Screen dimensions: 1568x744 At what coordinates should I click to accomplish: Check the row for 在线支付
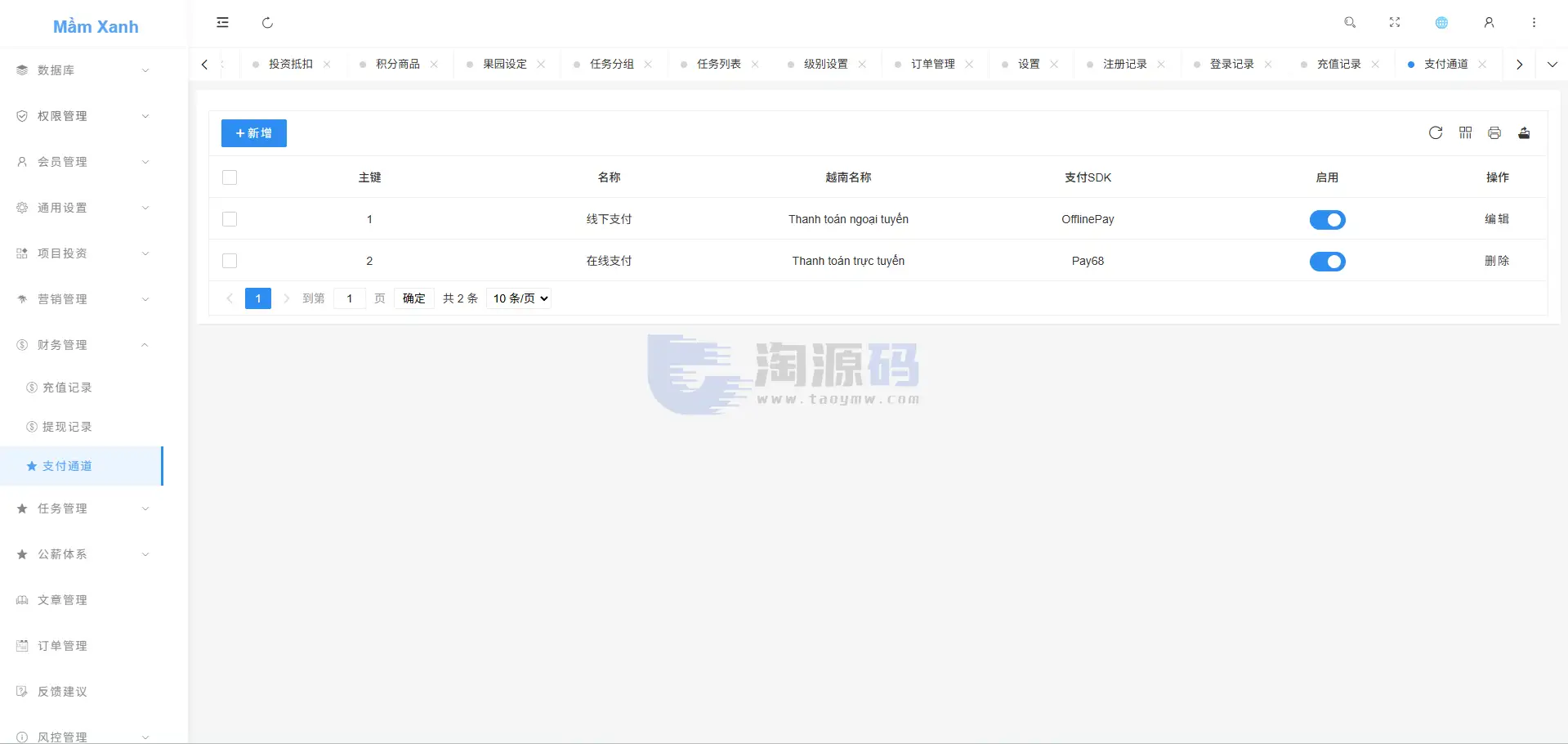click(x=230, y=261)
